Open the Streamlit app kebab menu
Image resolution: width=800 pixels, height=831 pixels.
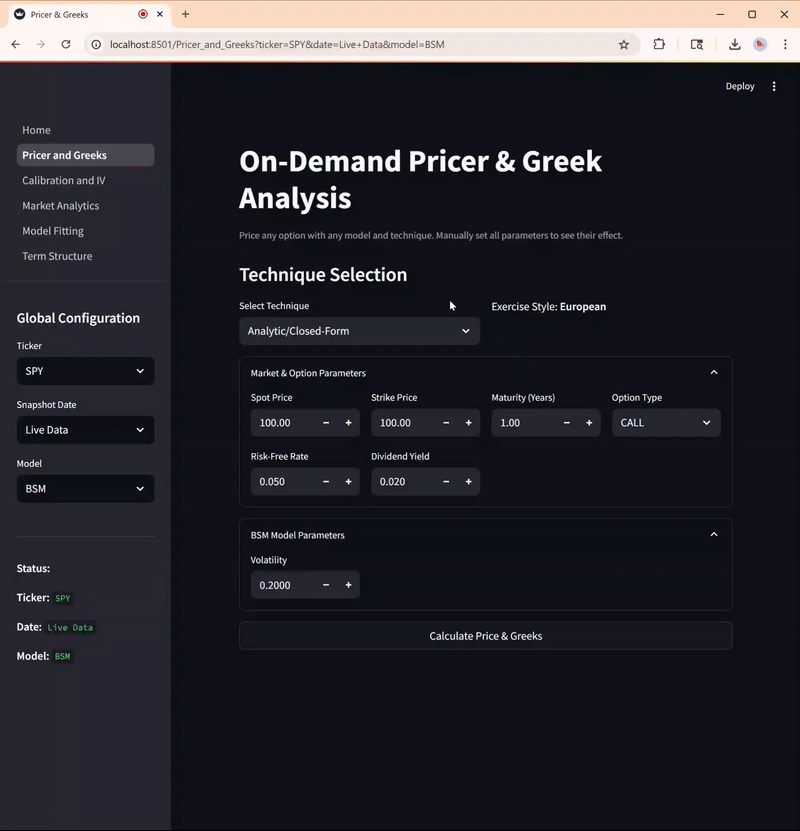point(774,86)
